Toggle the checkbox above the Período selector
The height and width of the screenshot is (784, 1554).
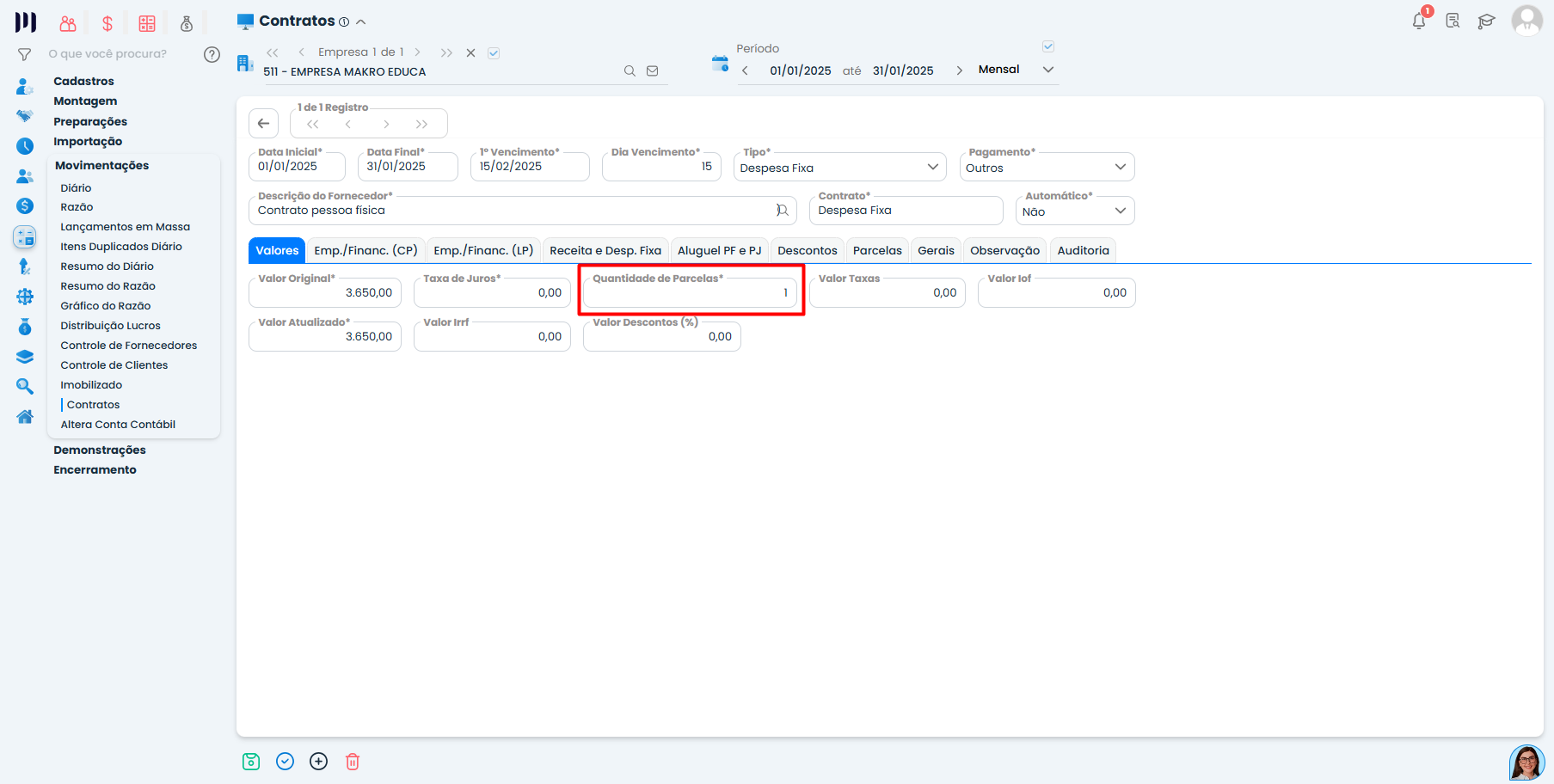(1048, 46)
